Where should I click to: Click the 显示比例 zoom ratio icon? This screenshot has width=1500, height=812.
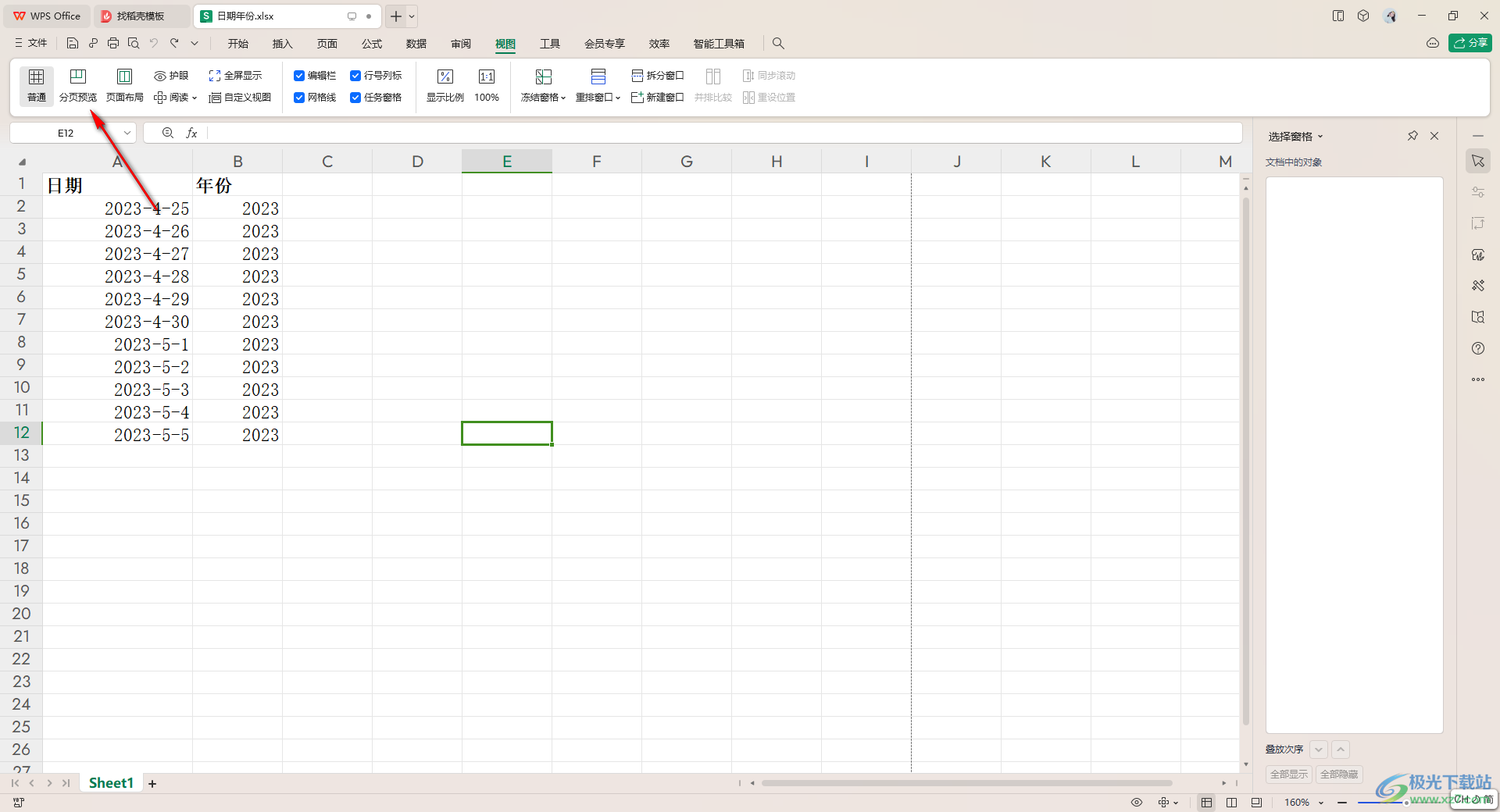445,77
